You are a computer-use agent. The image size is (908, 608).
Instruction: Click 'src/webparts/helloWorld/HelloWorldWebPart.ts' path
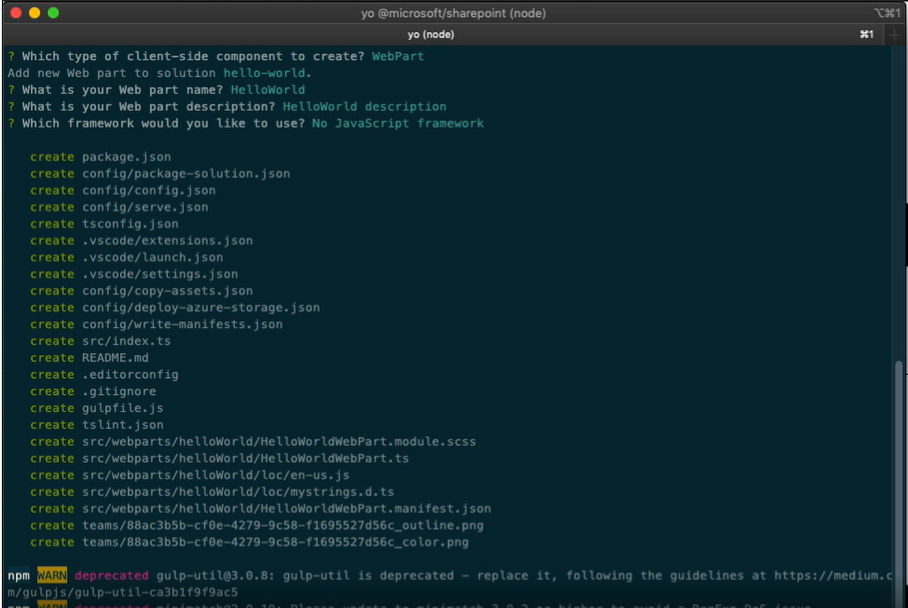[x=246, y=459]
